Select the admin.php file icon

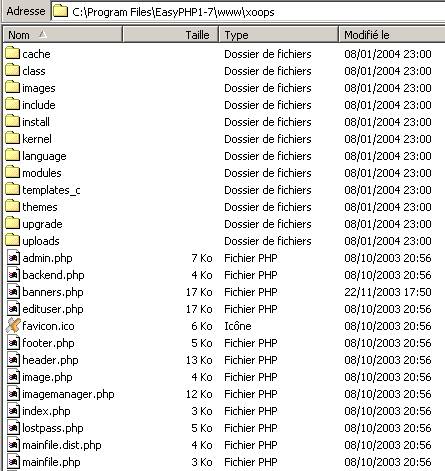click(13, 258)
